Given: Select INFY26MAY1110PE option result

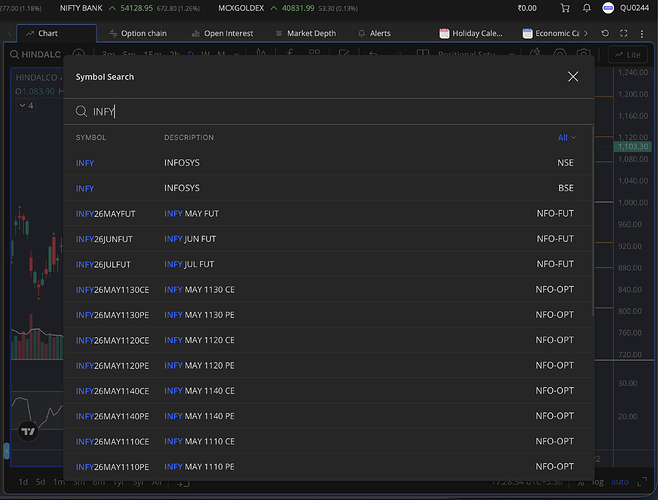Looking at the screenshot, I should [328, 467].
